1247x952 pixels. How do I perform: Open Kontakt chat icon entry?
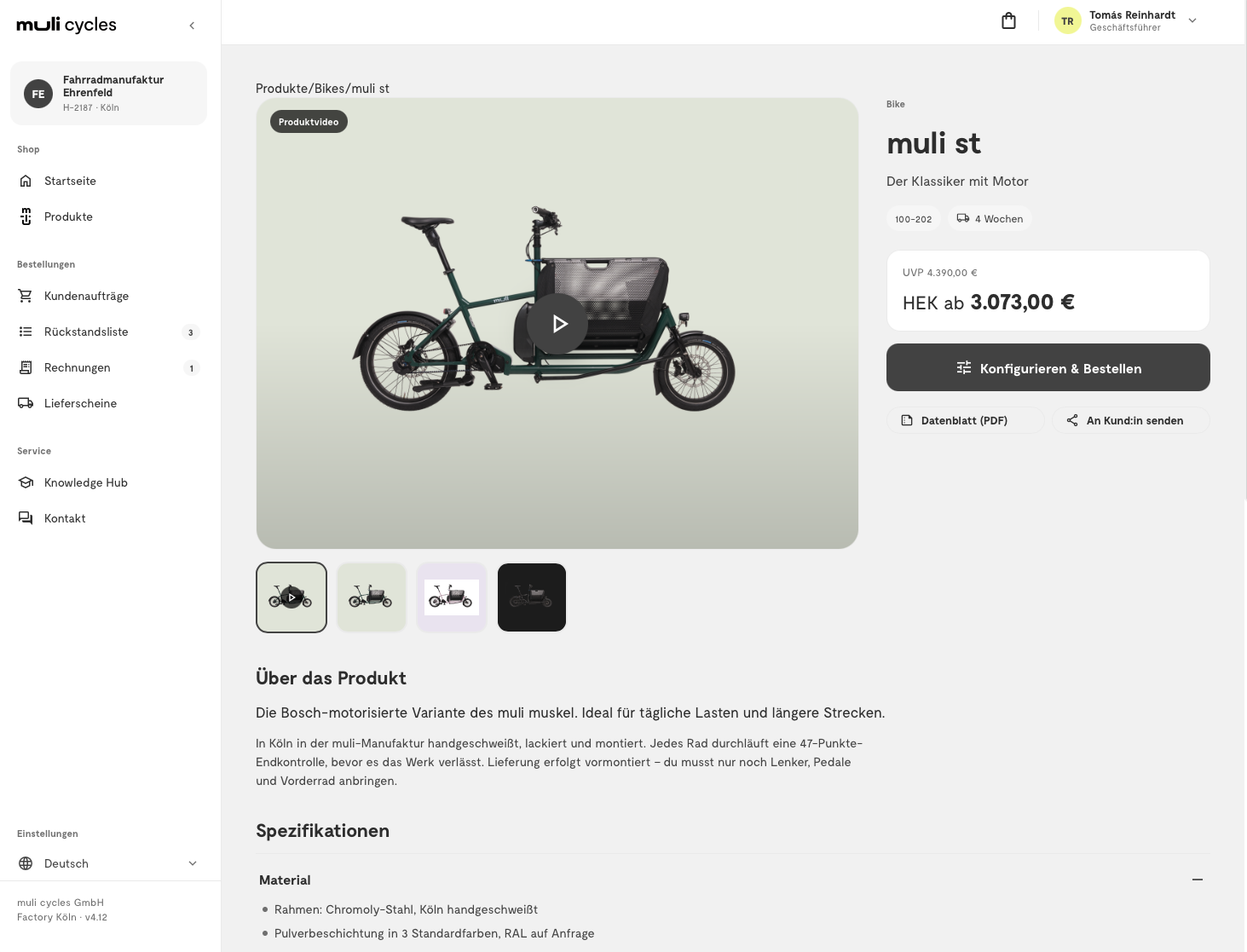click(108, 518)
